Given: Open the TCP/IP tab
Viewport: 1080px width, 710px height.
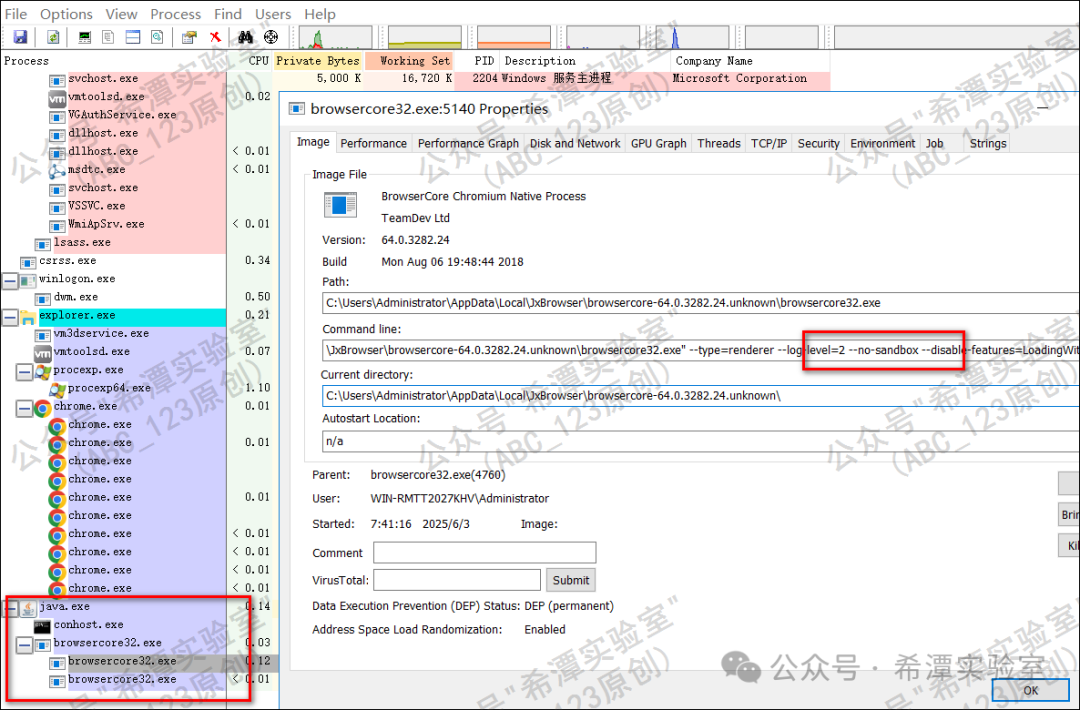Looking at the screenshot, I should pyautogui.click(x=769, y=143).
